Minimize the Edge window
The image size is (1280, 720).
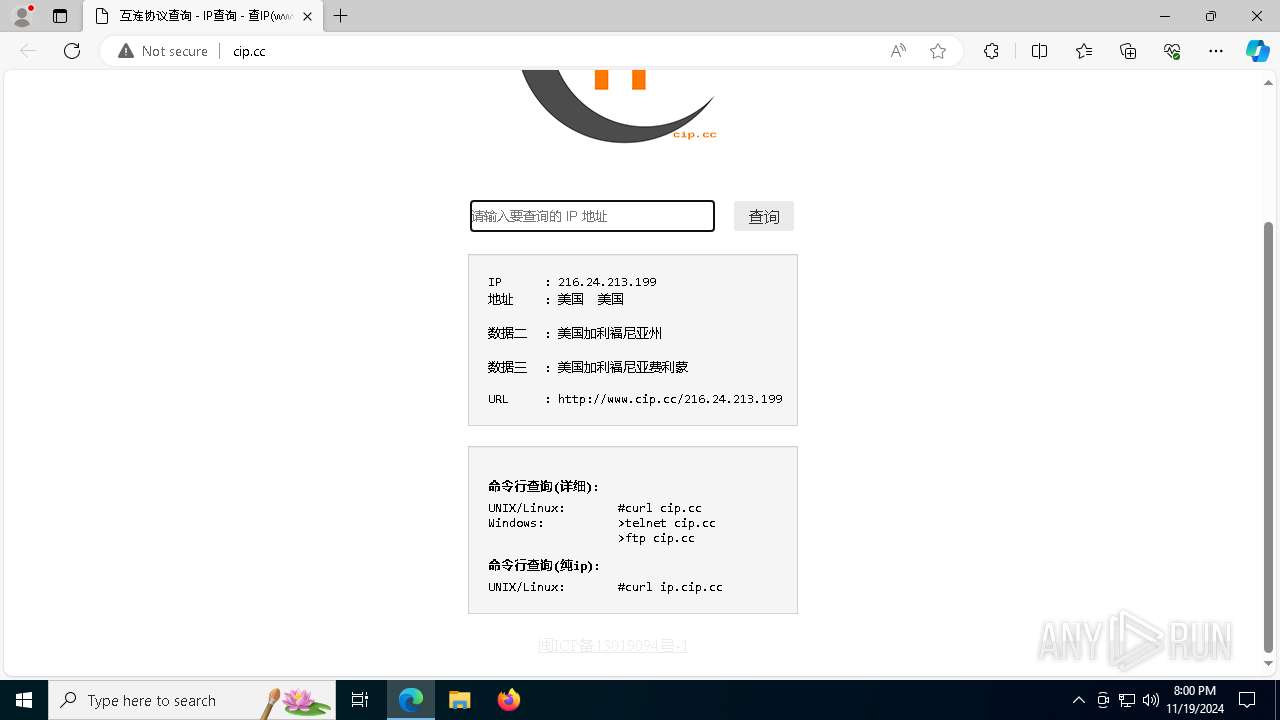coord(1165,16)
